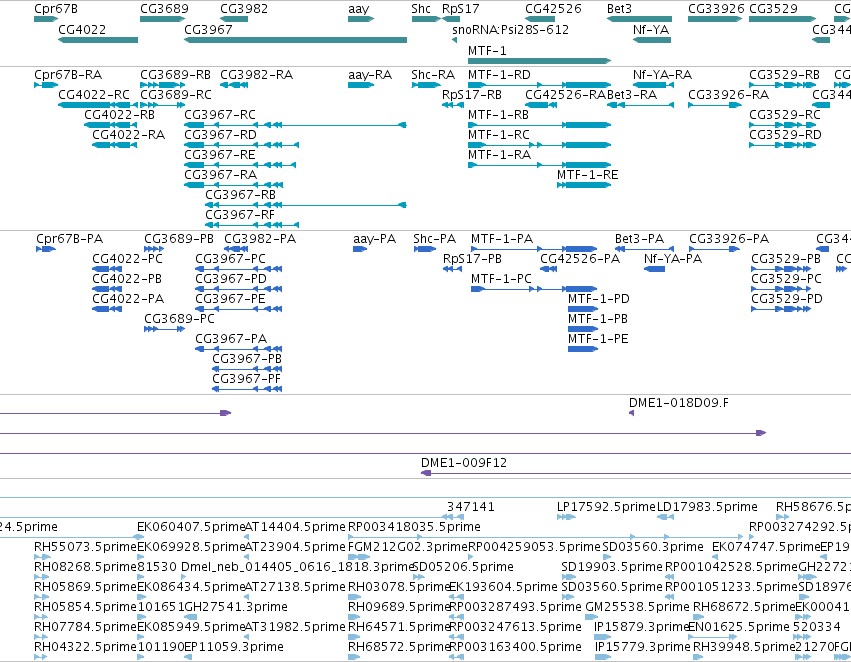The image size is (851, 662).
Task: Select EST EN01625.5prime
Action: click(739, 627)
